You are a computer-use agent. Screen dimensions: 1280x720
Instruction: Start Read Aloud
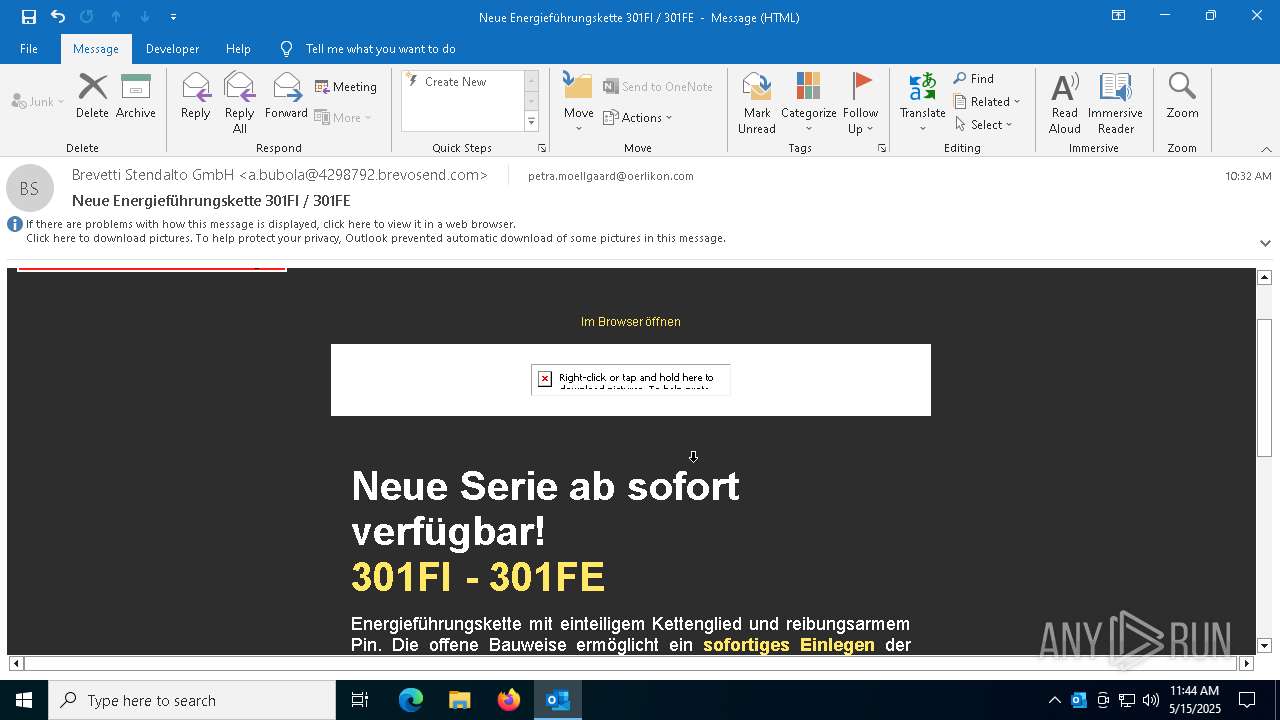(x=1065, y=102)
